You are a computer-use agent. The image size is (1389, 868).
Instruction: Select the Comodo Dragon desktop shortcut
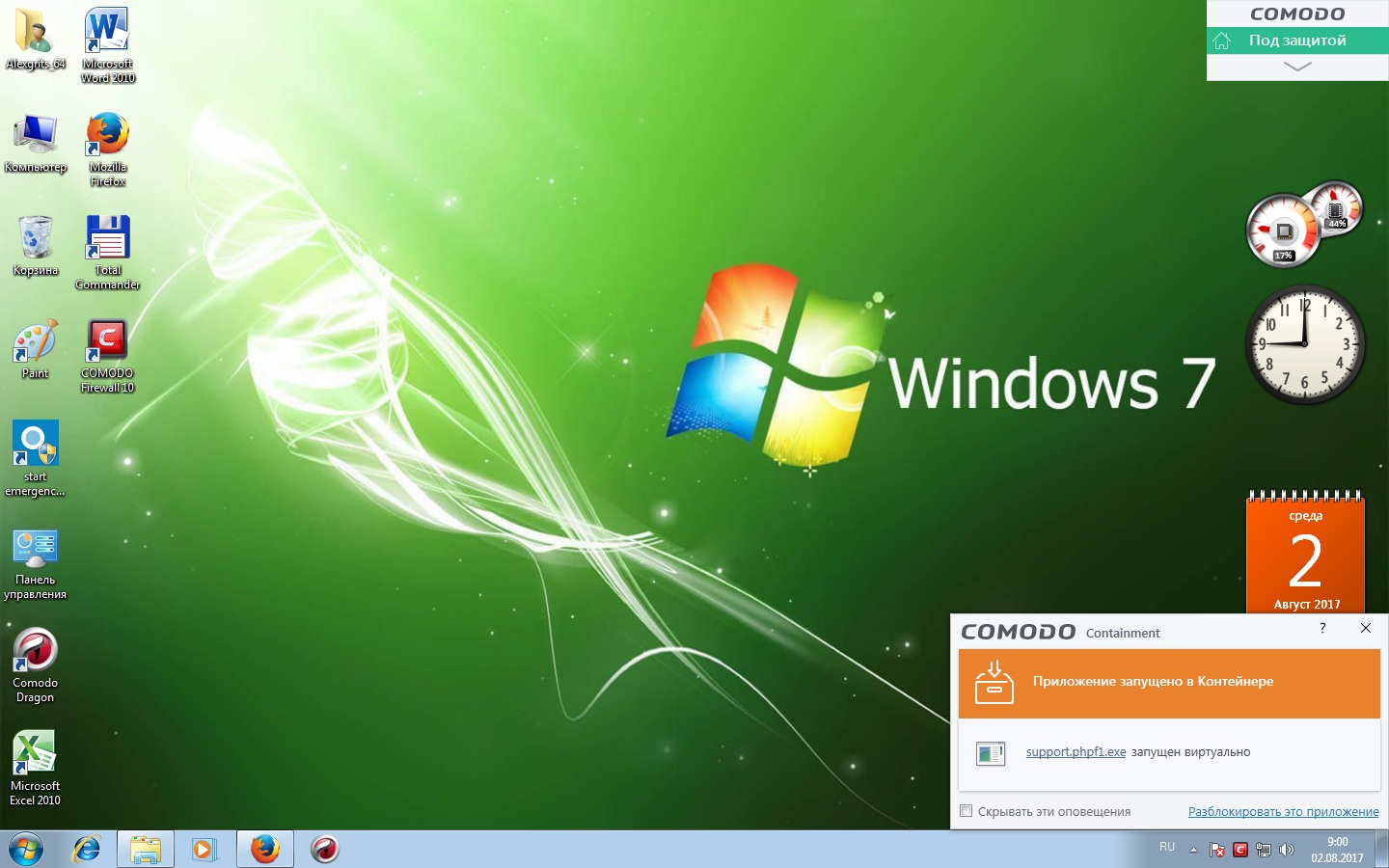coord(36,665)
